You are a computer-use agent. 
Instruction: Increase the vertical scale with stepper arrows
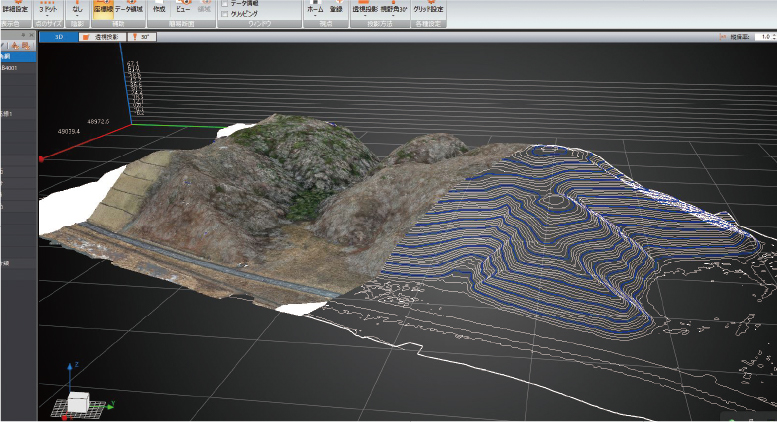coord(774,37)
